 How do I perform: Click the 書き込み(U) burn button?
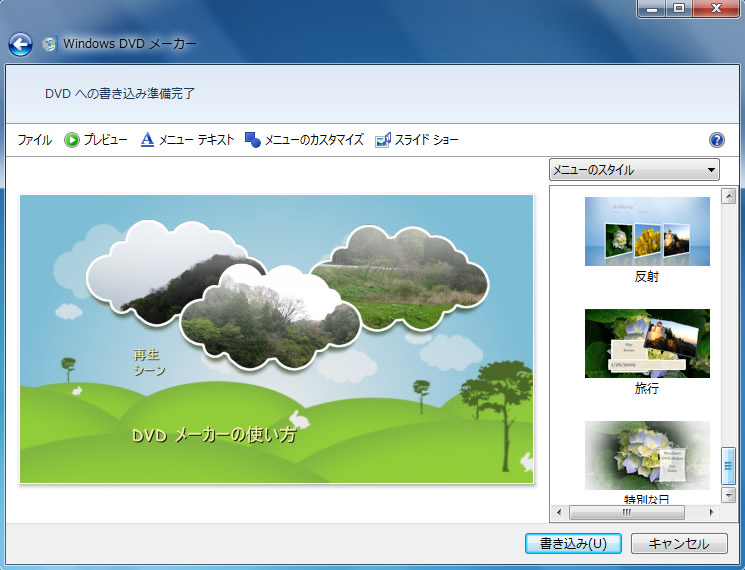pos(573,544)
